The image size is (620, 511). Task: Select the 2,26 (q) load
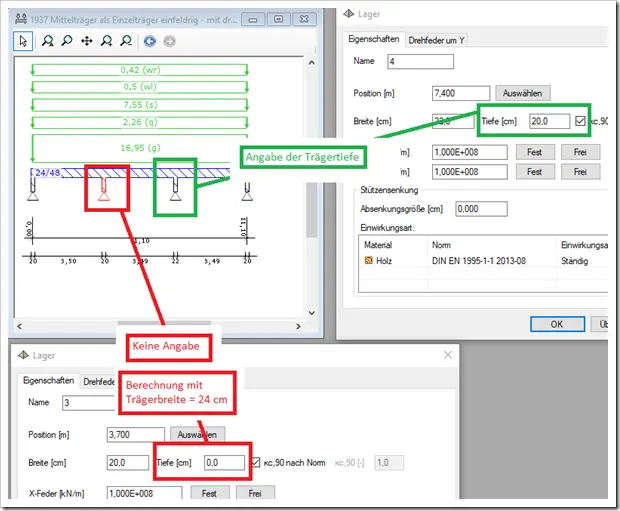[x=140, y=122]
